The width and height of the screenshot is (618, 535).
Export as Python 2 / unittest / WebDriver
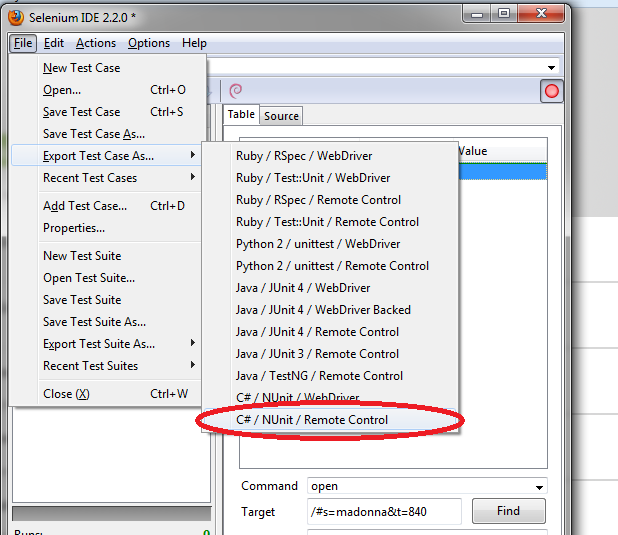click(x=330, y=244)
